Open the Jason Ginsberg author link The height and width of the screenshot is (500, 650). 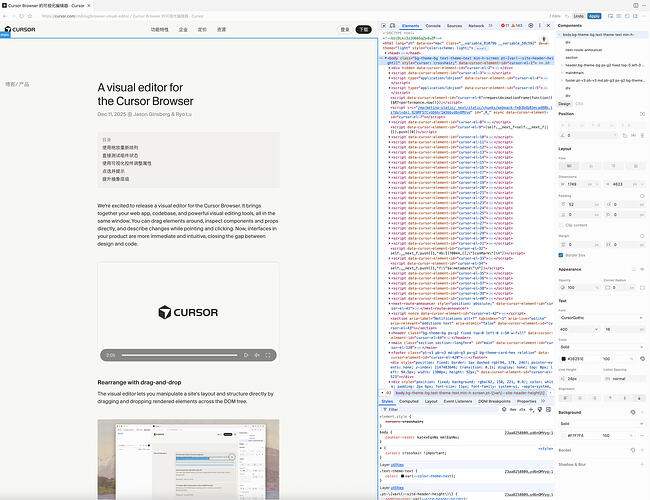pyautogui.click(x=152, y=114)
